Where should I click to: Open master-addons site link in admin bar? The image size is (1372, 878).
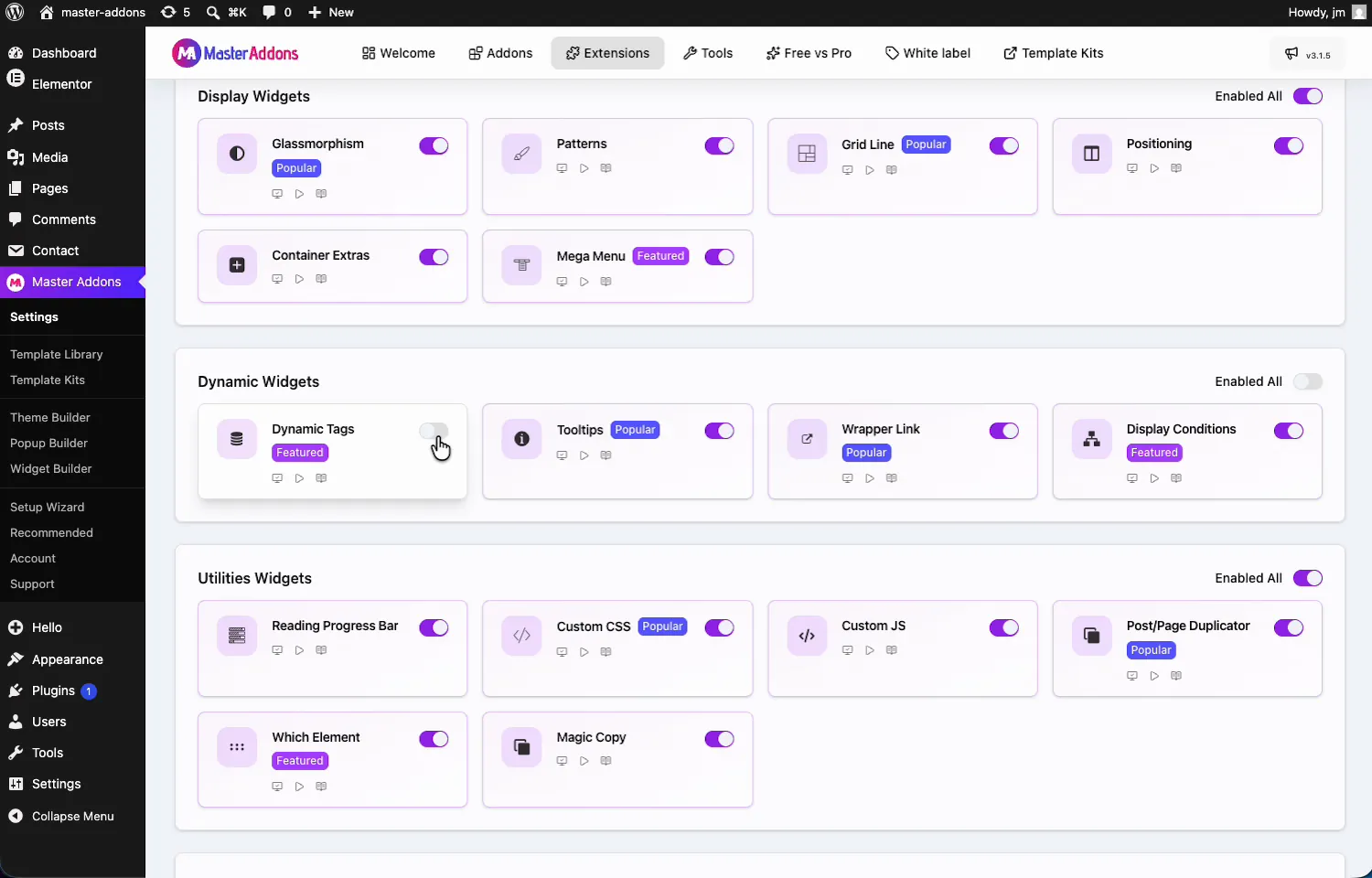(x=92, y=12)
